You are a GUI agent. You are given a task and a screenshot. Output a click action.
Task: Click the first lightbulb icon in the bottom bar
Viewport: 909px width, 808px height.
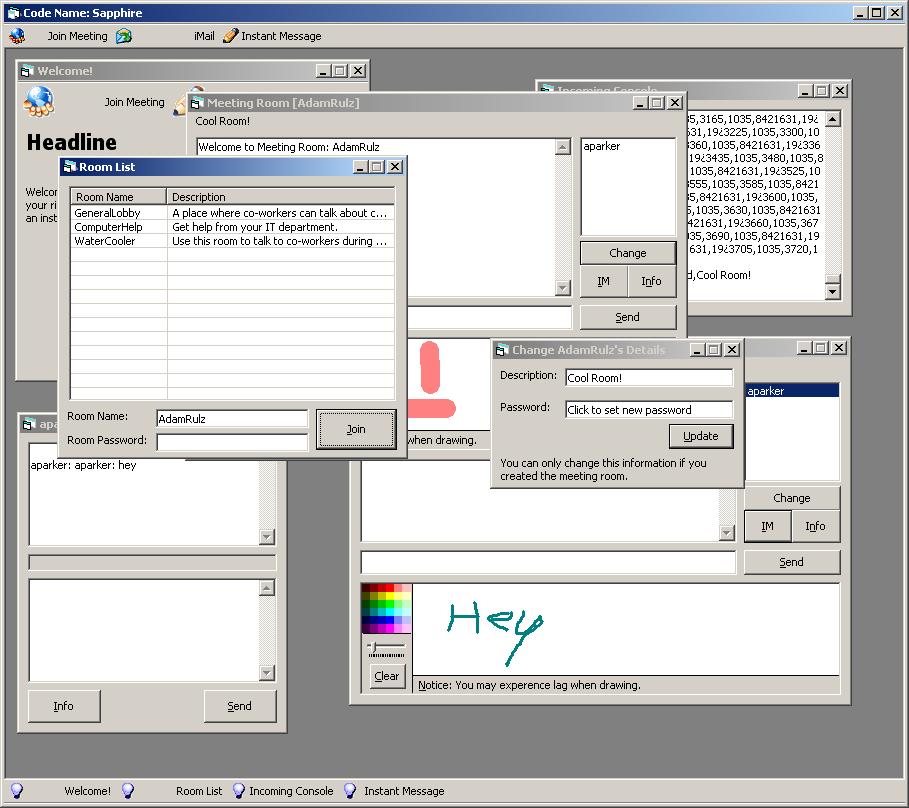[x=16, y=791]
